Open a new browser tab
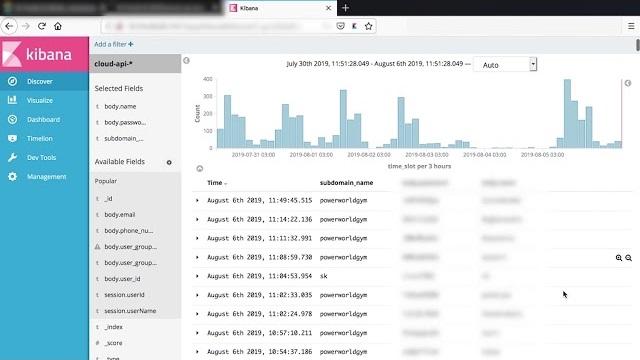The image size is (640, 360). tap(345, 8)
